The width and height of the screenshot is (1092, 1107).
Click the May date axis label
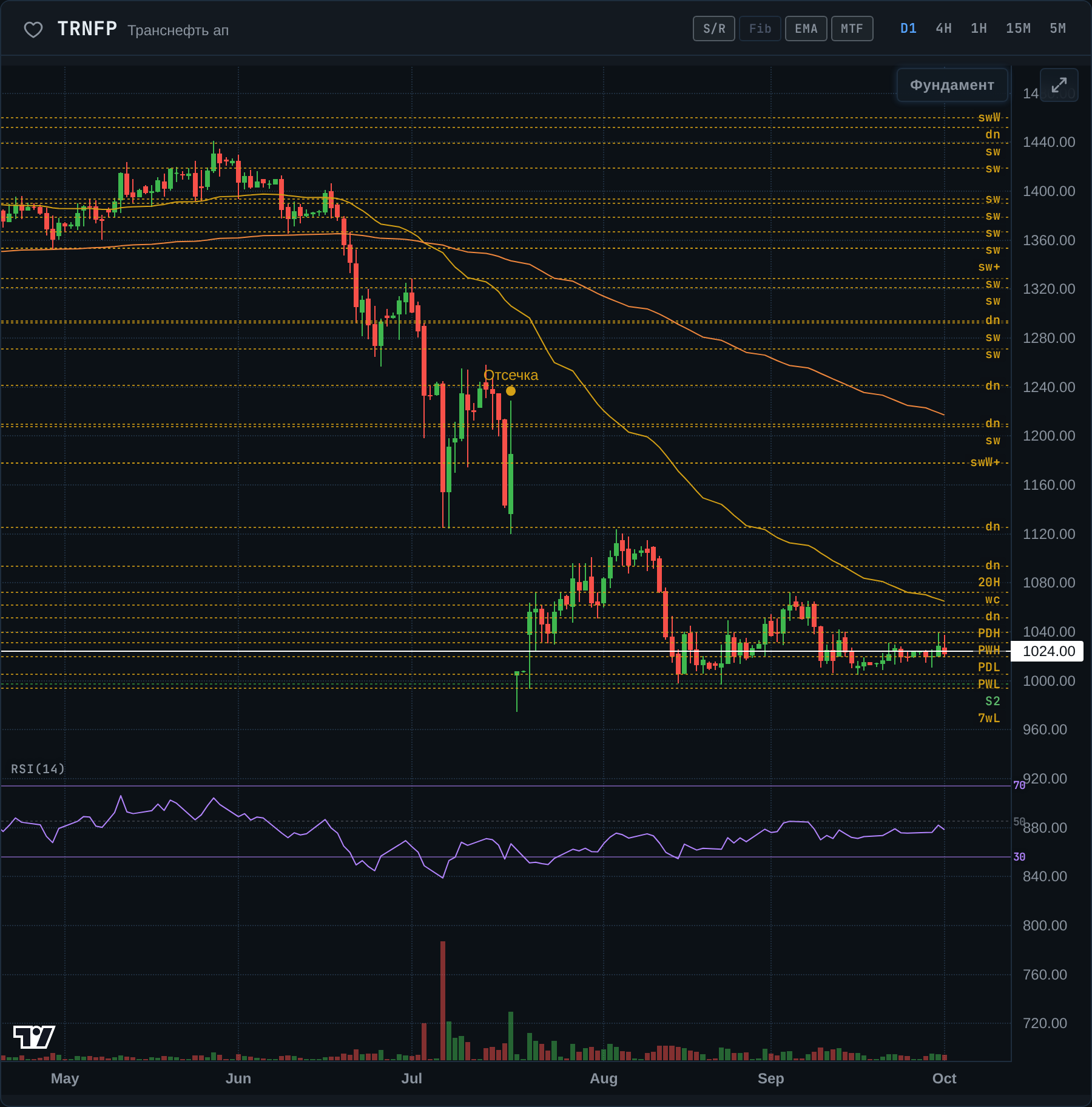coord(65,1078)
